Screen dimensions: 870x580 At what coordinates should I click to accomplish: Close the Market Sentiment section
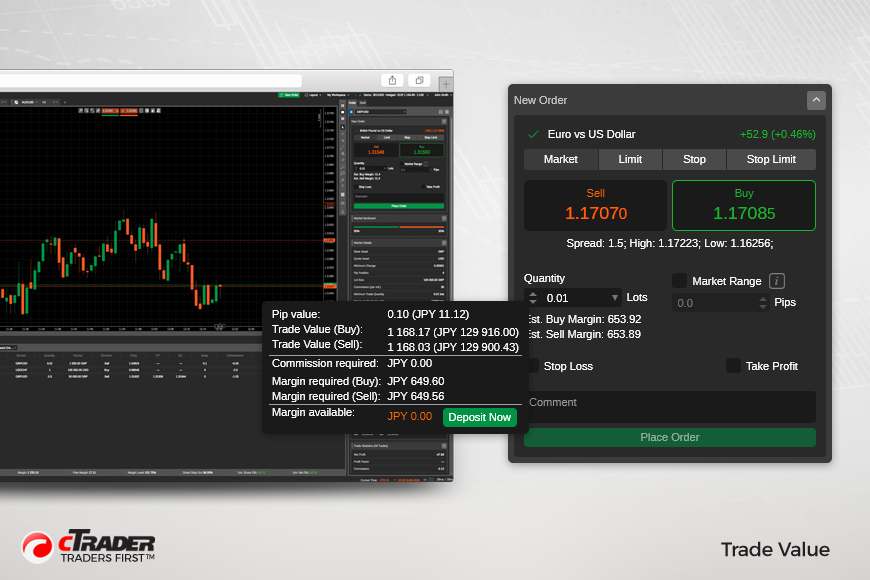pos(444,218)
